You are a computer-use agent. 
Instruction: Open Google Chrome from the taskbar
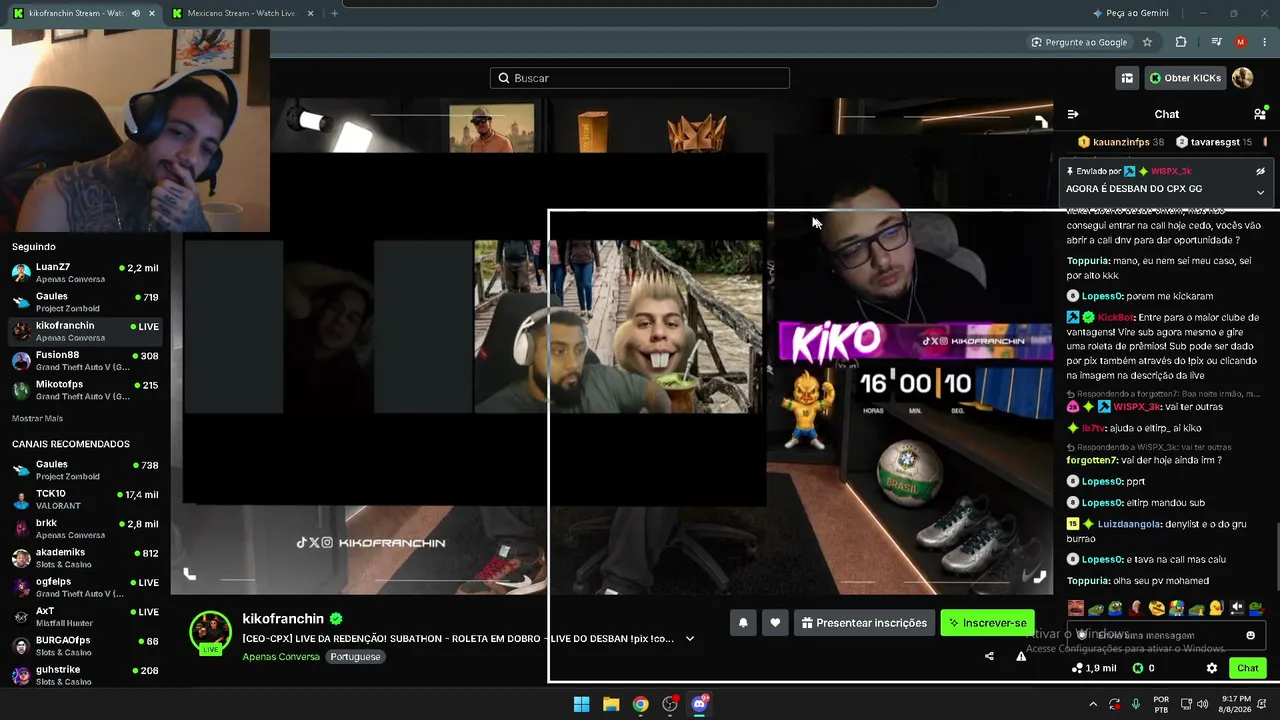[640, 704]
